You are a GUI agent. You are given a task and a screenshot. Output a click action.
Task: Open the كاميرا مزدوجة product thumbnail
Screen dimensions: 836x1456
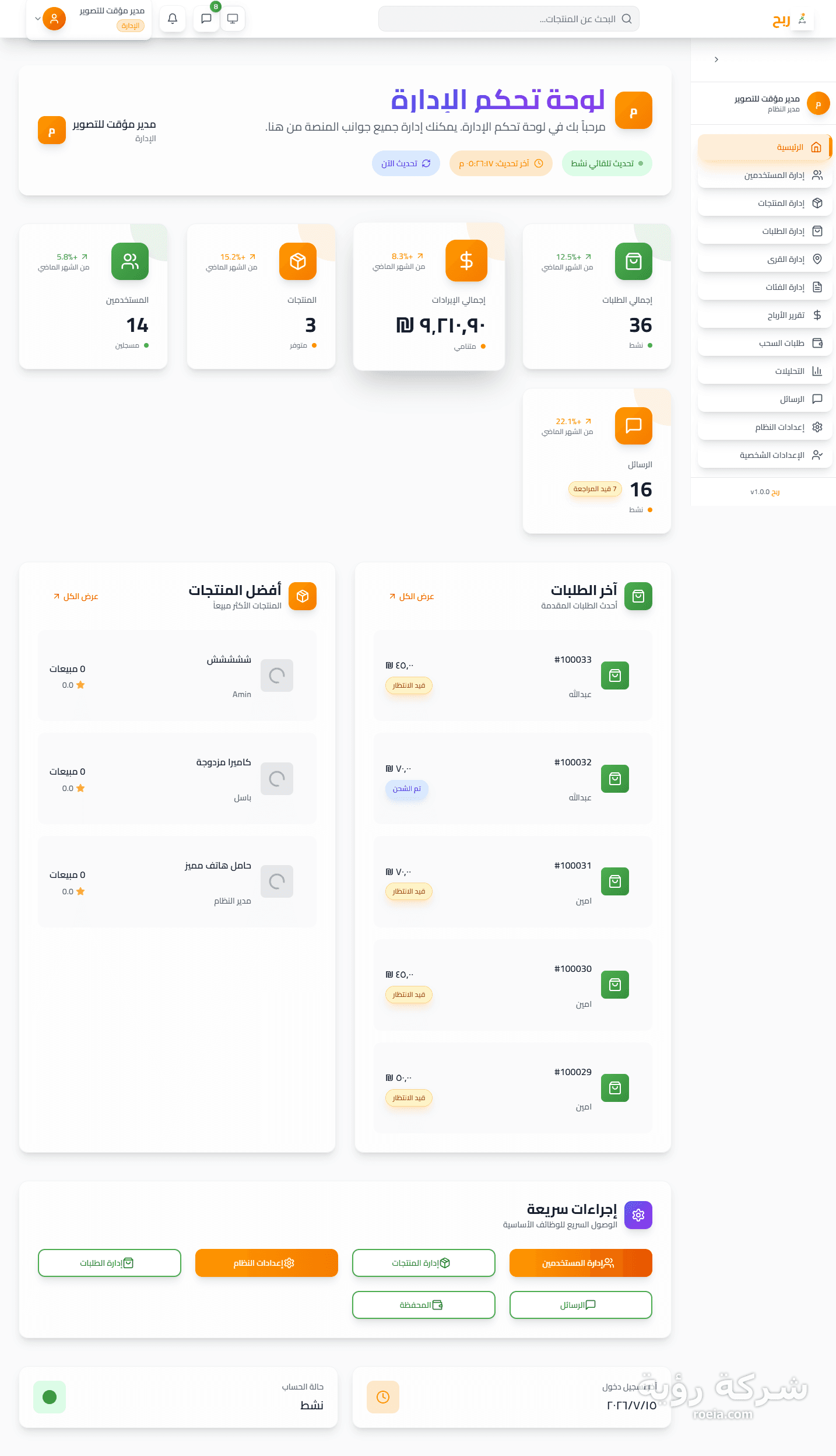(277, 779)
